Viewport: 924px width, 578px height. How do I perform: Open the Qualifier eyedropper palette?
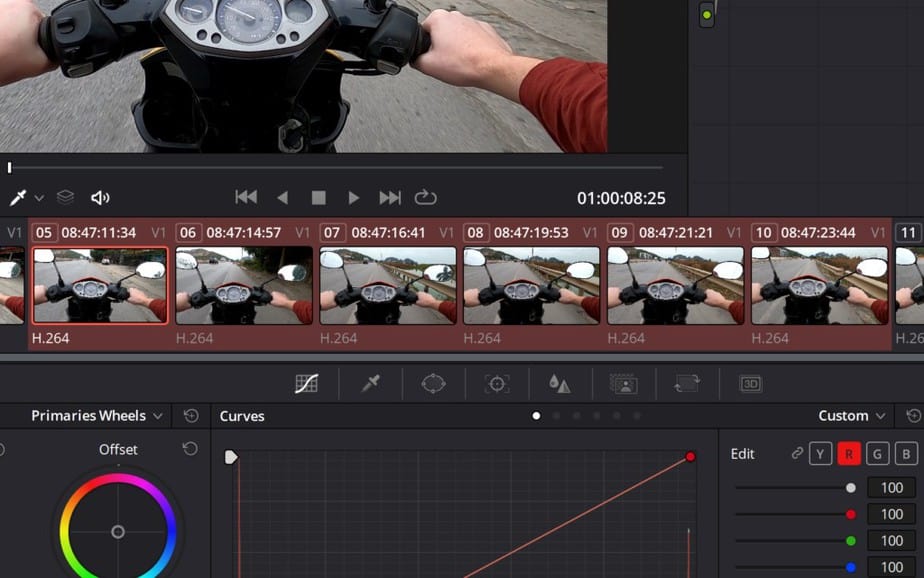(x=371, y=384)
